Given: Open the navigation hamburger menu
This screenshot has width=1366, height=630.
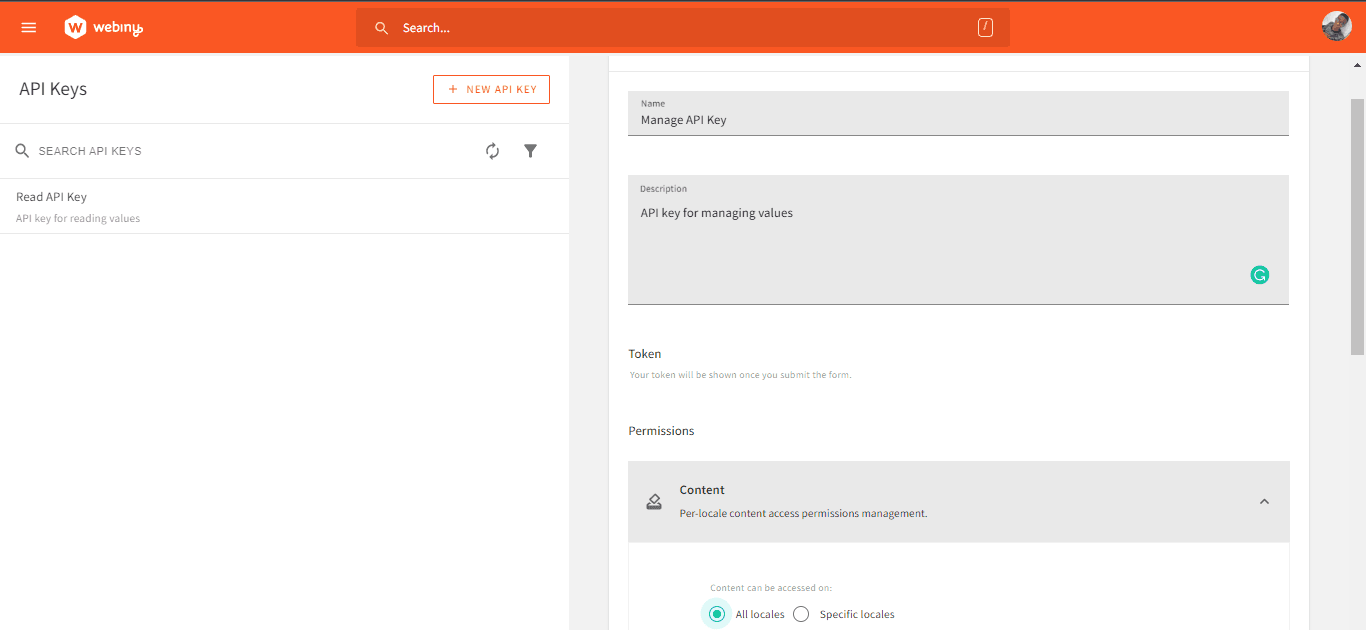Looking at the screenshot, I should (x=28, y=27).
